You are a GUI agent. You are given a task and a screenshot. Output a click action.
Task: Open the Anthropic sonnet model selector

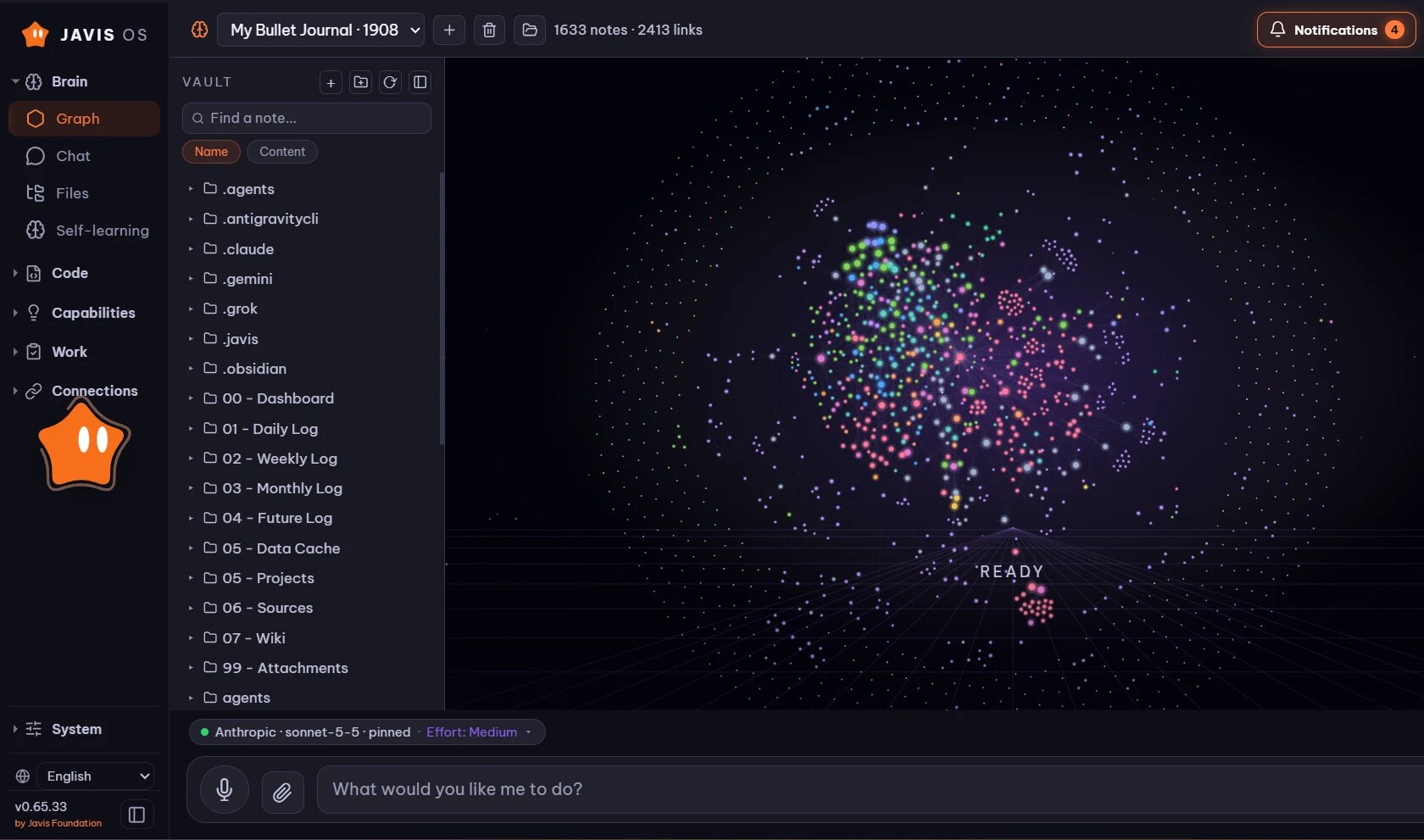[312, 732]
